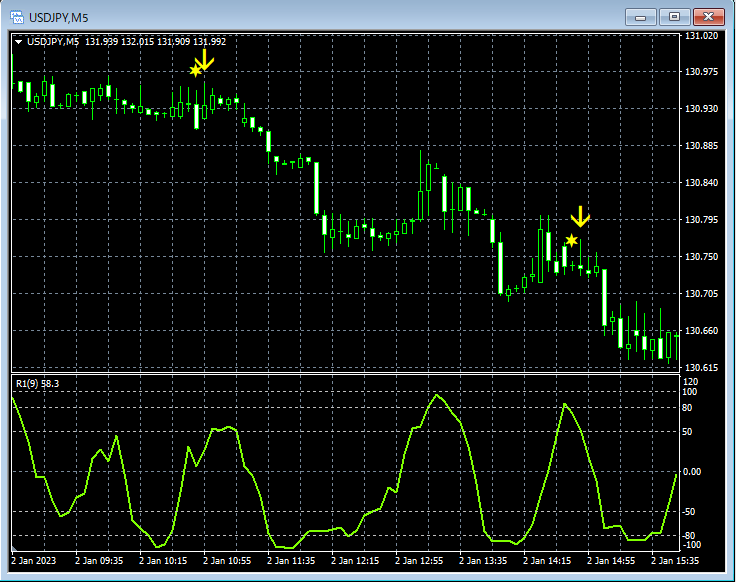Click the 130.885 price scale label
Image resolution: width=737 pixels, height=582 pixels.
click(x=702, y=146)
